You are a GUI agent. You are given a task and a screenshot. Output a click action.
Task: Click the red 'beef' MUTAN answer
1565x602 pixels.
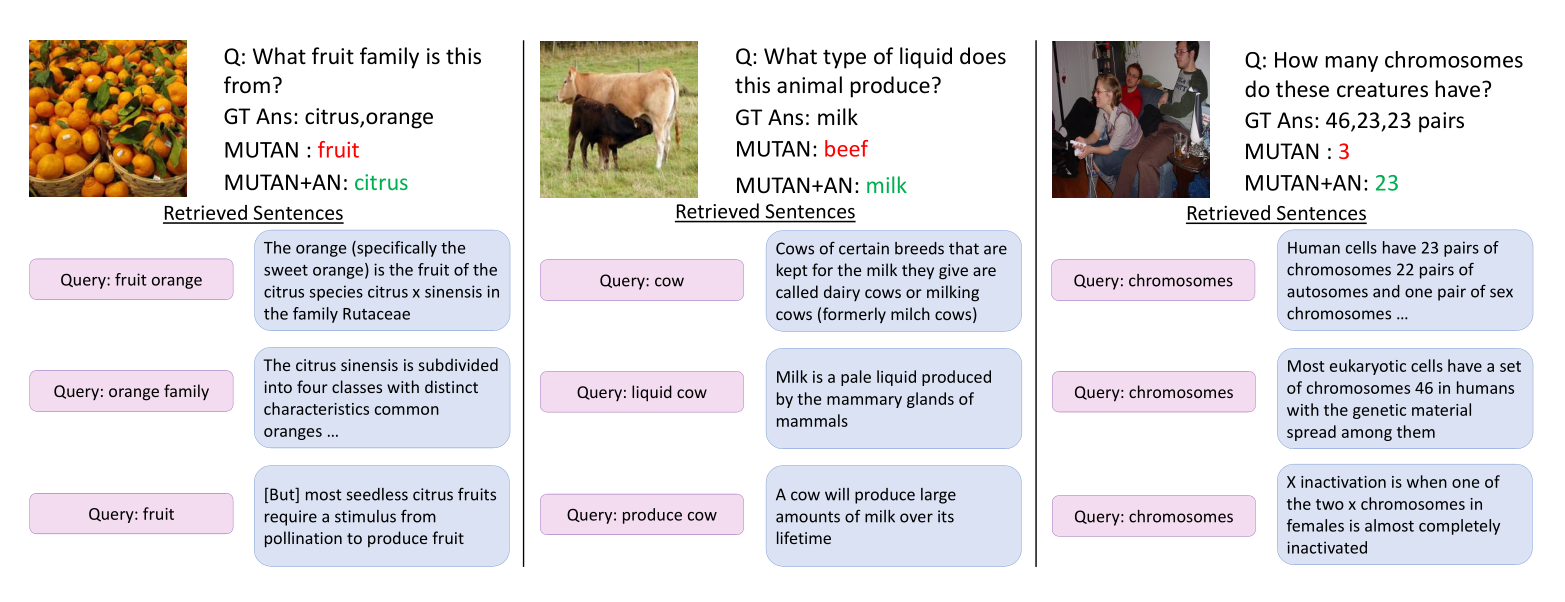(x=846, y=149)
